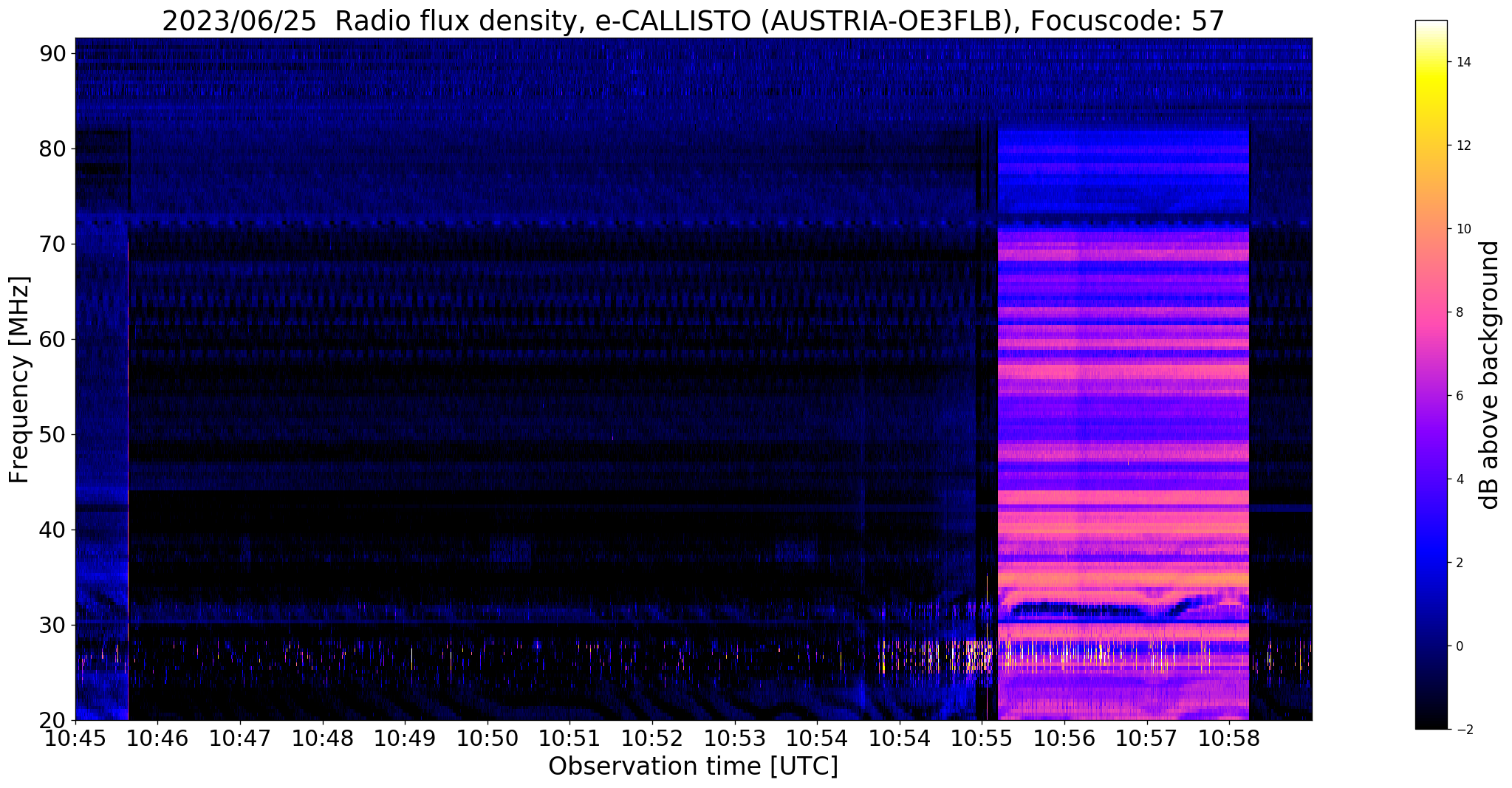This screenshot has height=788, width=1512.
Task: Click the colorbar tick label 10
Action: click(1463, 229)
